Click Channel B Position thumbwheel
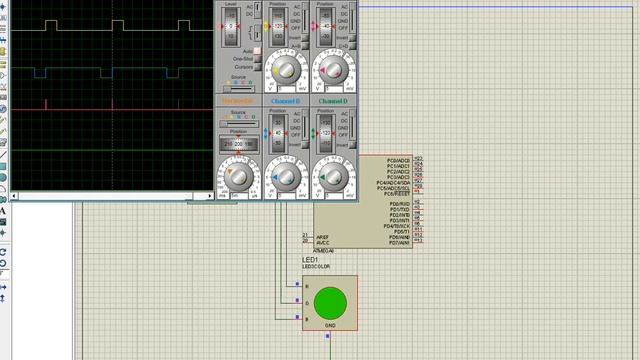The width and height of the screenshot is (640, 360). pyautogui.click(x=278, y=133)
